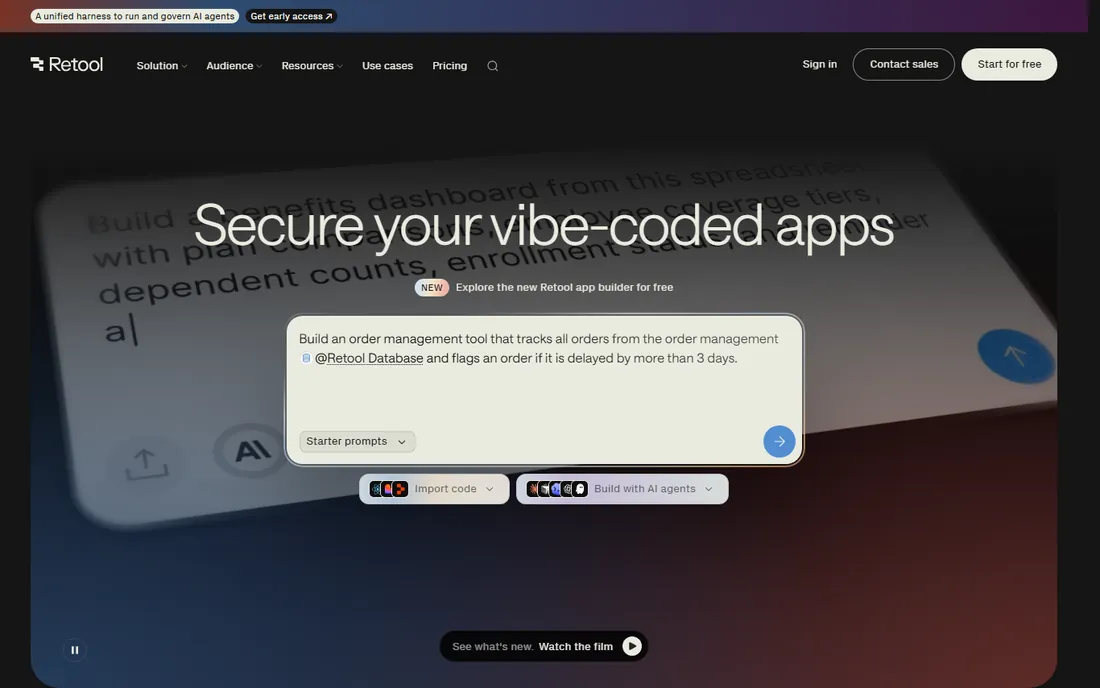Screen dimensions: 1100x688
Task: Click See what's new text
Action: coord(492,647)
